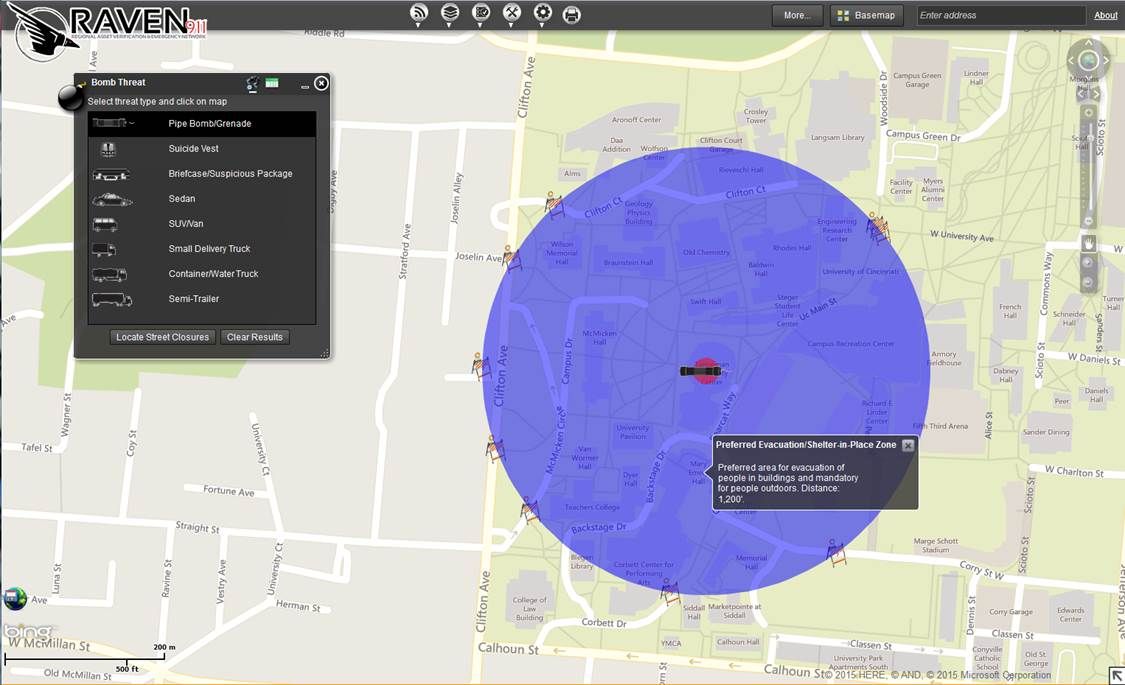Click the RAVEN911 logo
Screen dimensions: 1125x685
click(x=108, y=31)
